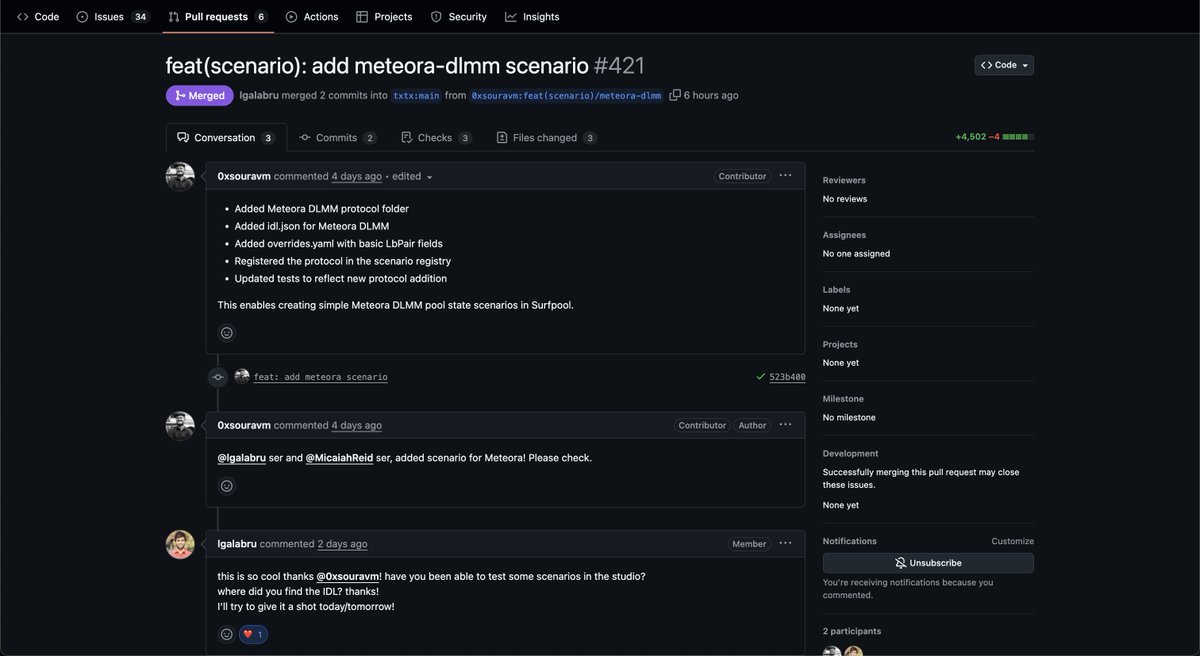Click the Reviewers sidebar heading
The width and height of the screenshot is (1200, 656).
[x=844, y=180]
